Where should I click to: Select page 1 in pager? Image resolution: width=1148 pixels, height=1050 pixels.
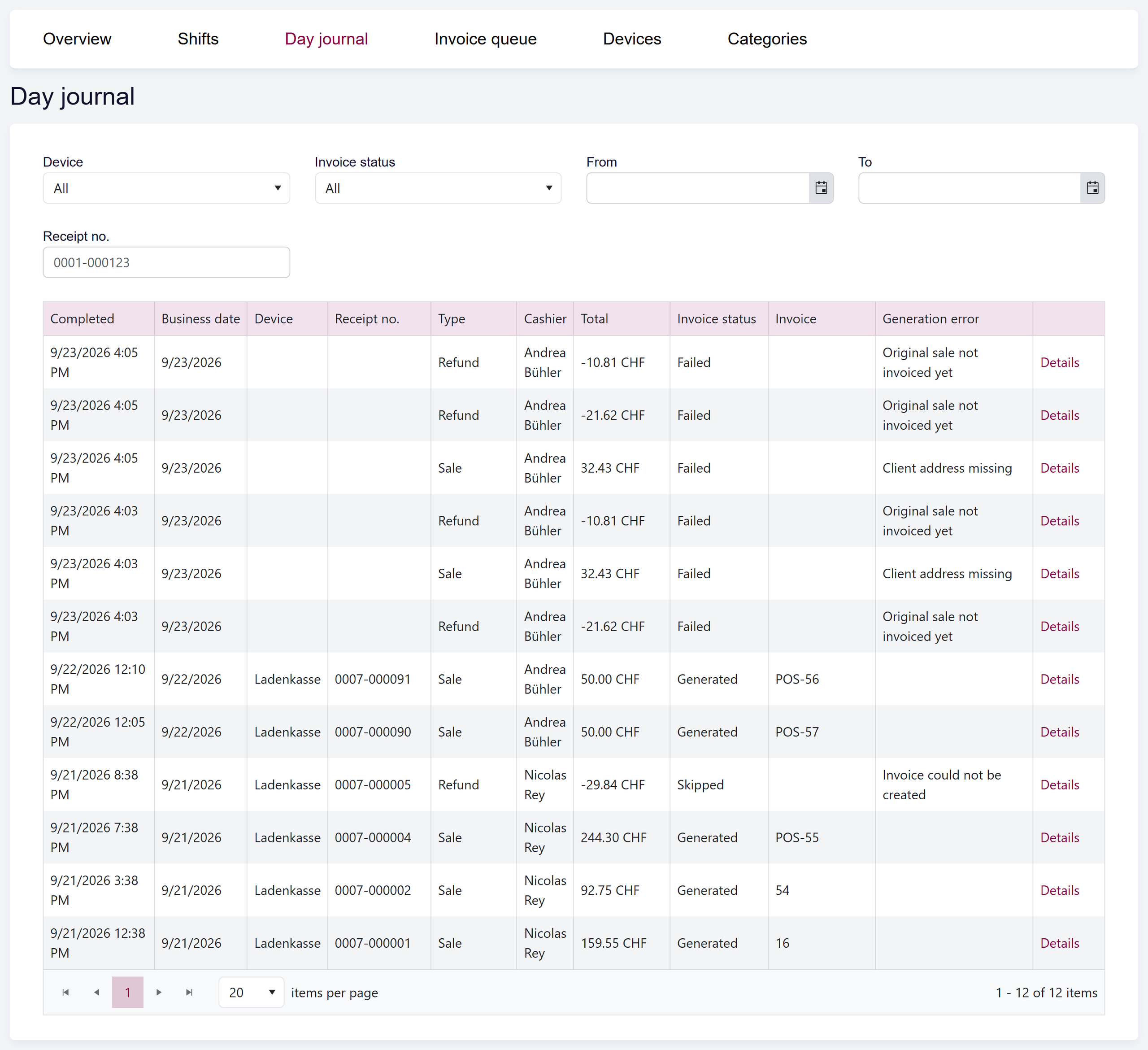(127, 993)
